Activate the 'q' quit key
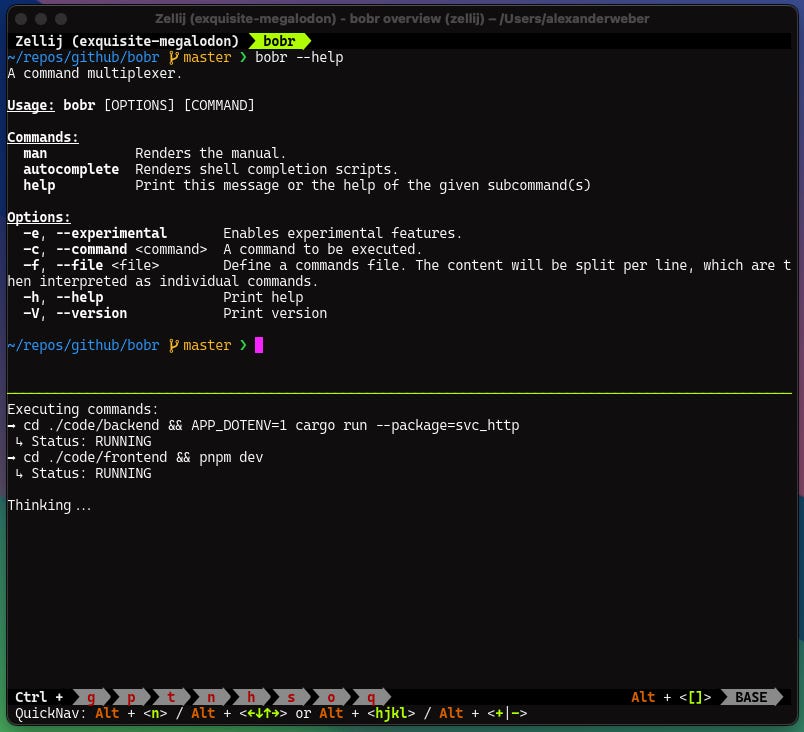This screenshot has height=732, width=804. (371, 697)
